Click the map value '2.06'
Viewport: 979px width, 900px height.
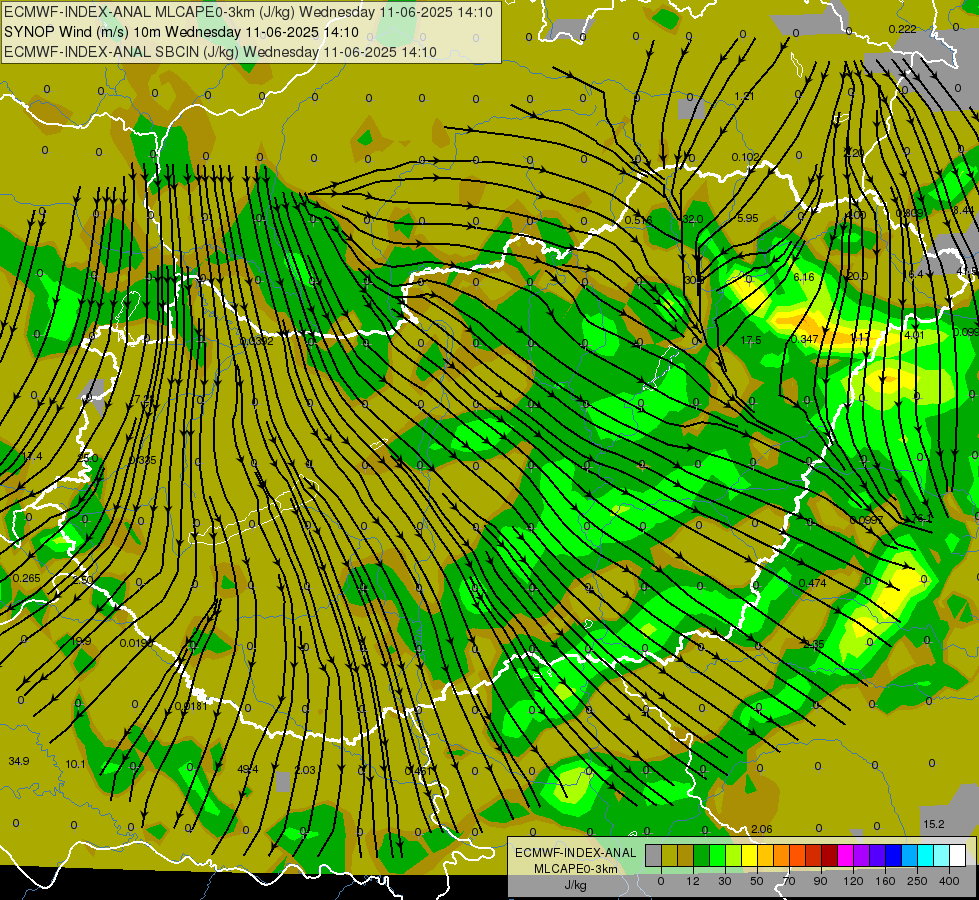(x=762, y=829)
